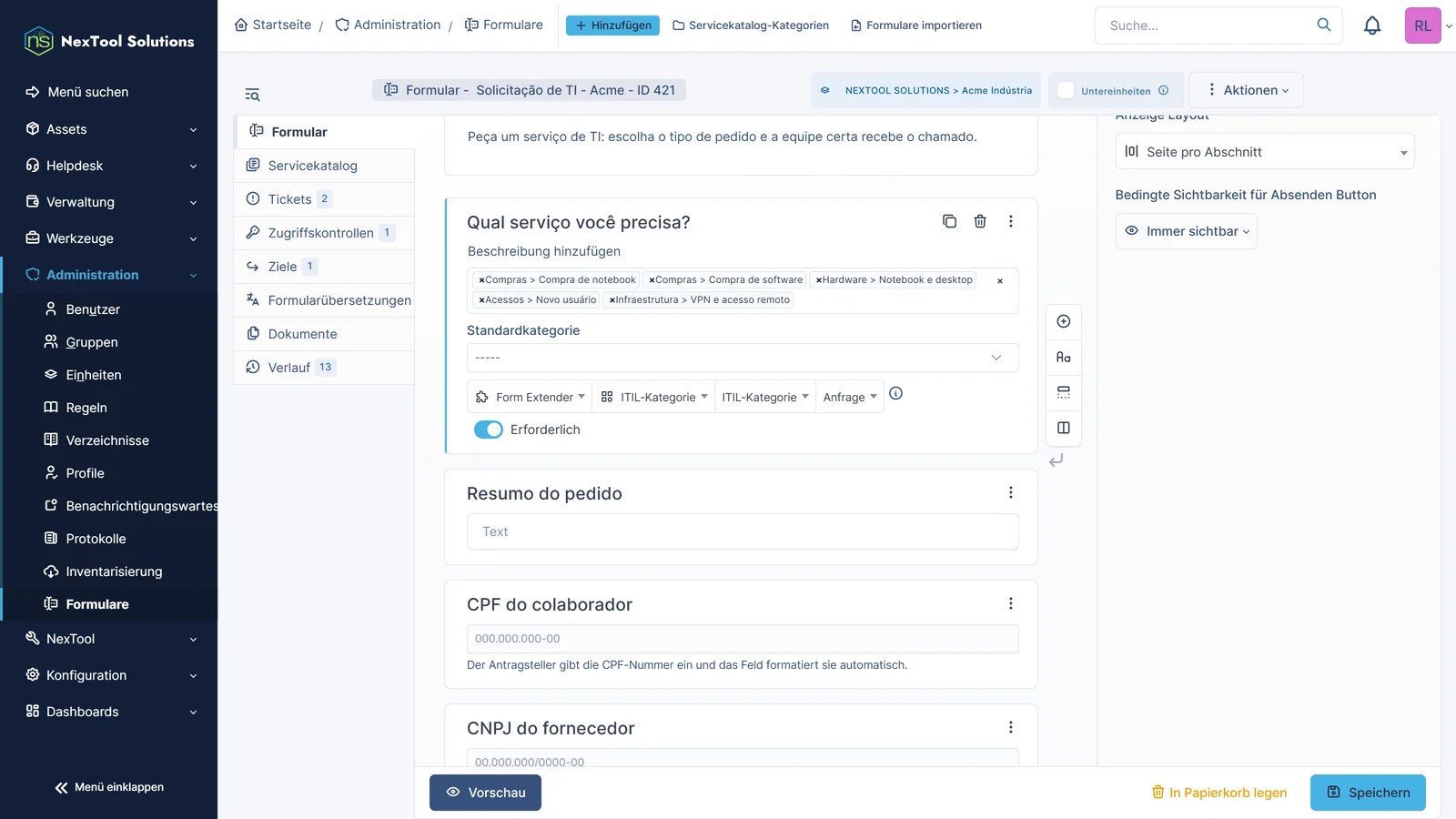Open the Zugriffskontrollen tab
The width and height of the screenshot is (1456, 819).
click(x=325, y=233)
